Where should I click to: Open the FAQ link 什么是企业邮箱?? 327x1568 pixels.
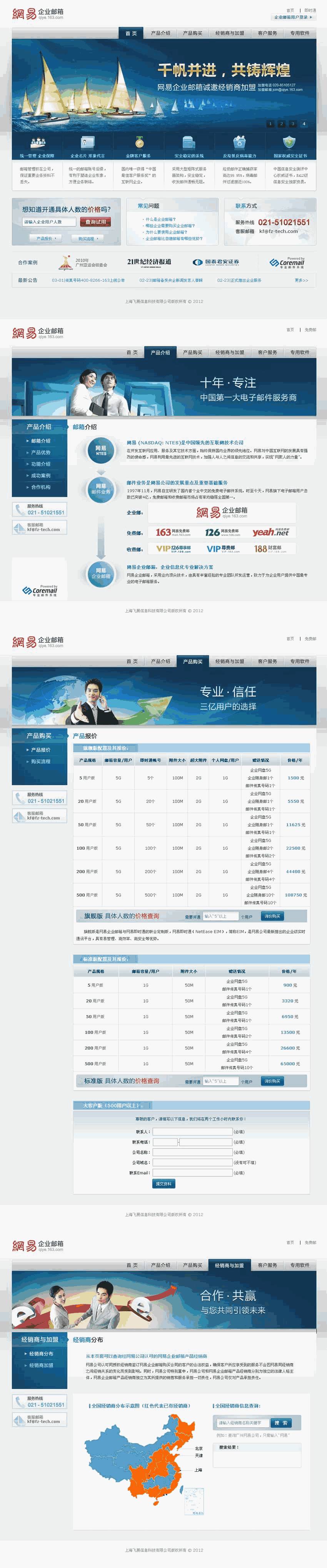[160, 219]
